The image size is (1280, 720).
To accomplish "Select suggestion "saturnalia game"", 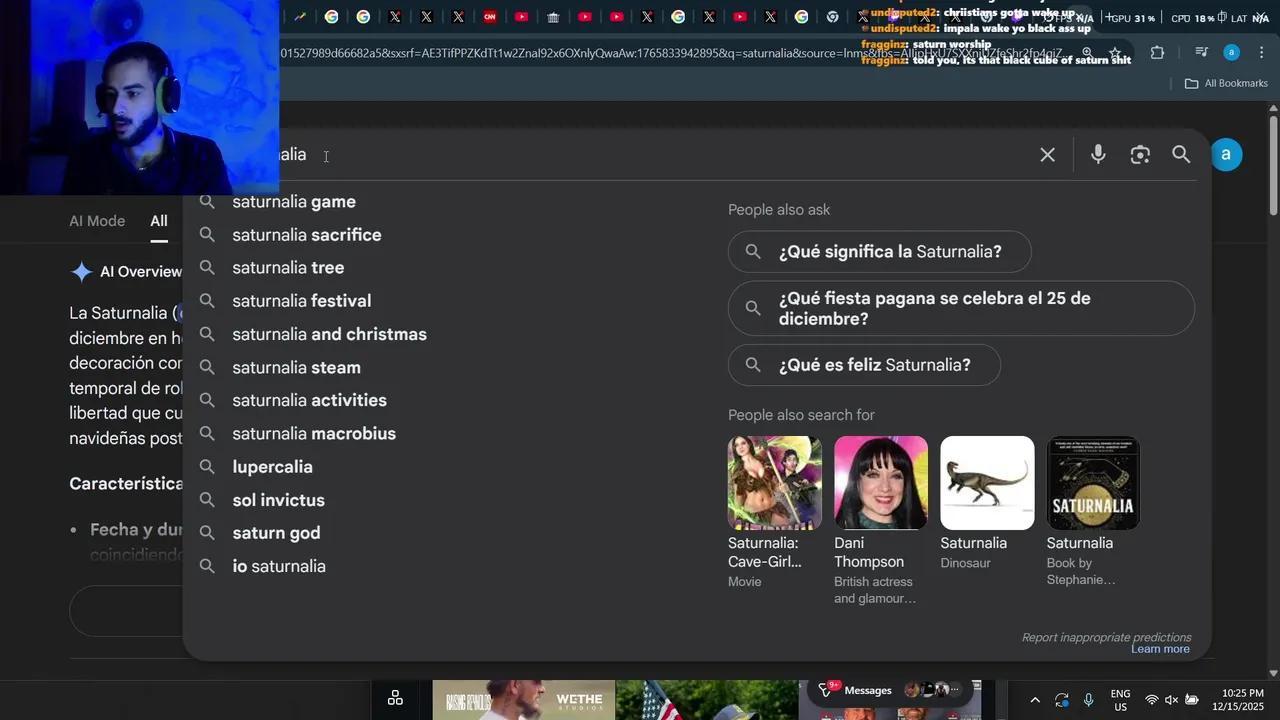I will click(294, 202).
